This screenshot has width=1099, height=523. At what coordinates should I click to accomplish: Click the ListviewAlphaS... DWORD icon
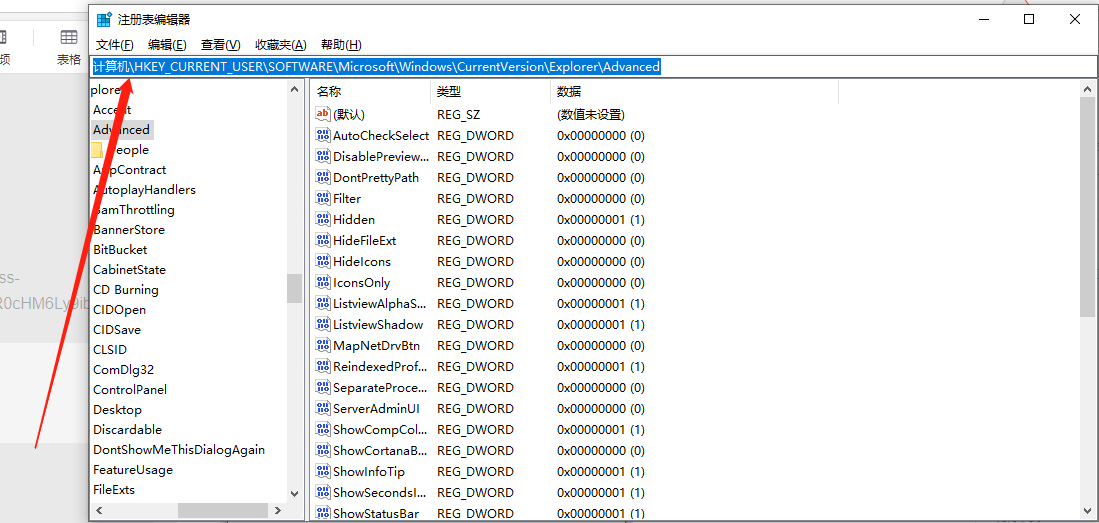(x=322, y=303)
